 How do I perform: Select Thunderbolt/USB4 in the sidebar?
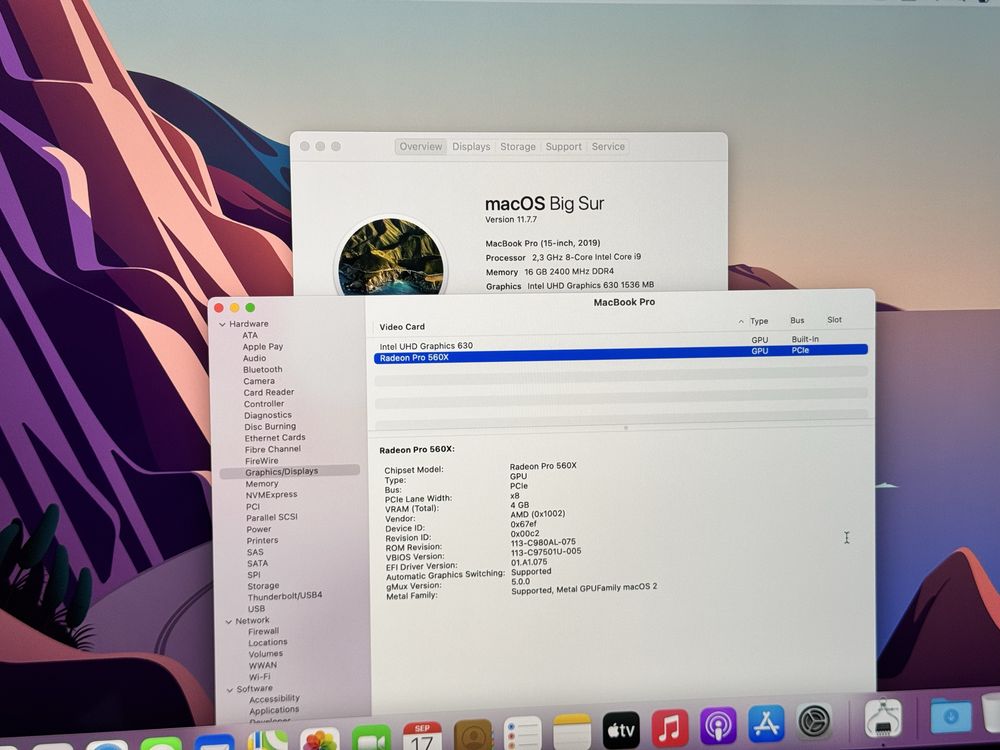pos(284,596)
